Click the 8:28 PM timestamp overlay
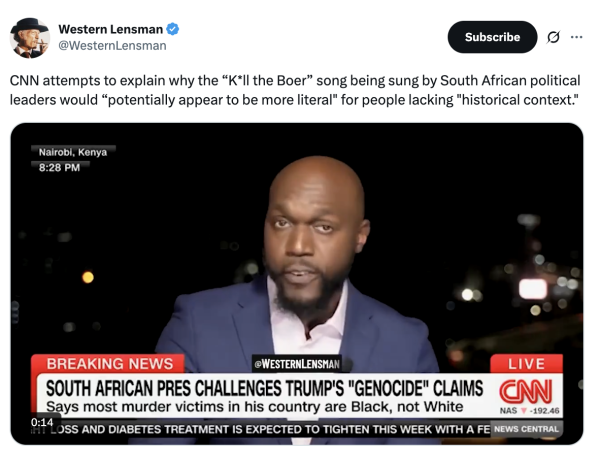Screen dimensions: 600x459 (60, 167)
